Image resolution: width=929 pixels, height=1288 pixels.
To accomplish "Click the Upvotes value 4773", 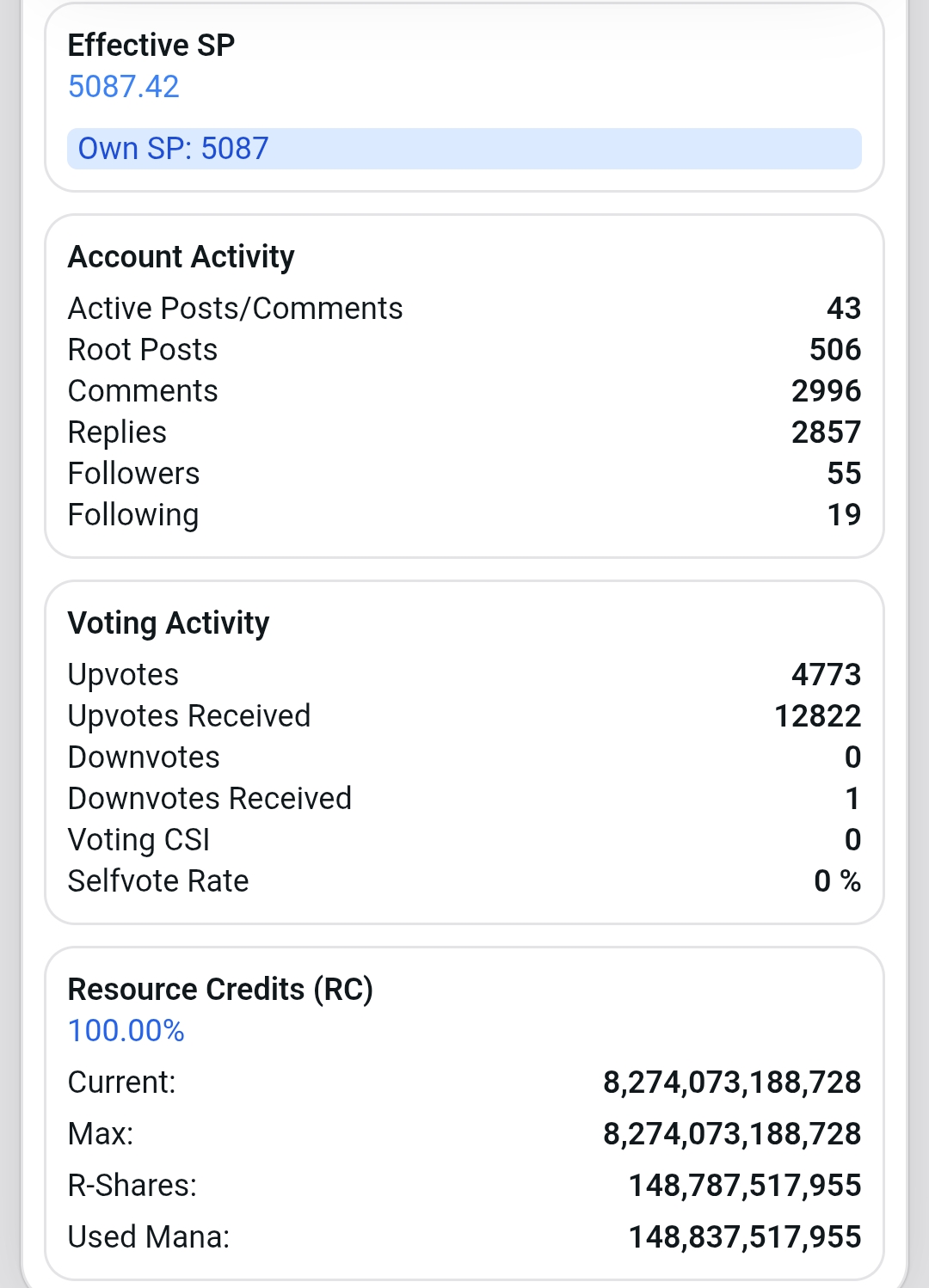I will tap(827, 675).
